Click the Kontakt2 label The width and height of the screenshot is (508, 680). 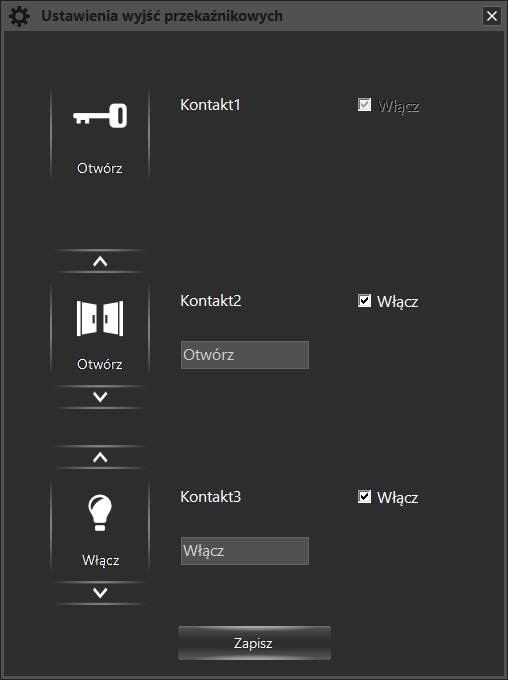[x=211, y=301]
